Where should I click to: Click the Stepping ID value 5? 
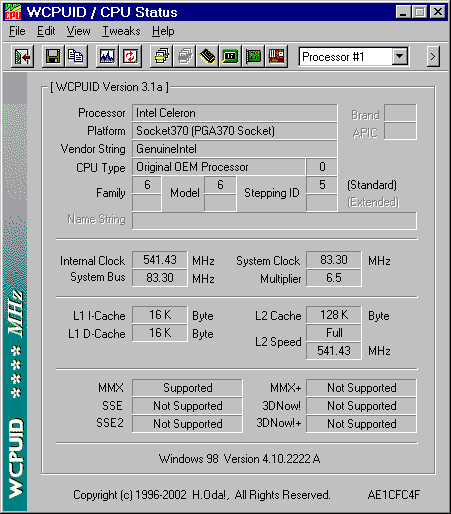click(x=322, y=185)
